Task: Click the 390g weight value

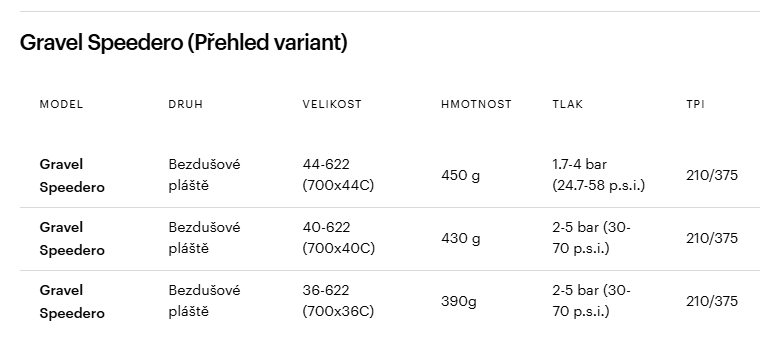Action: click(x=459, y=301)
